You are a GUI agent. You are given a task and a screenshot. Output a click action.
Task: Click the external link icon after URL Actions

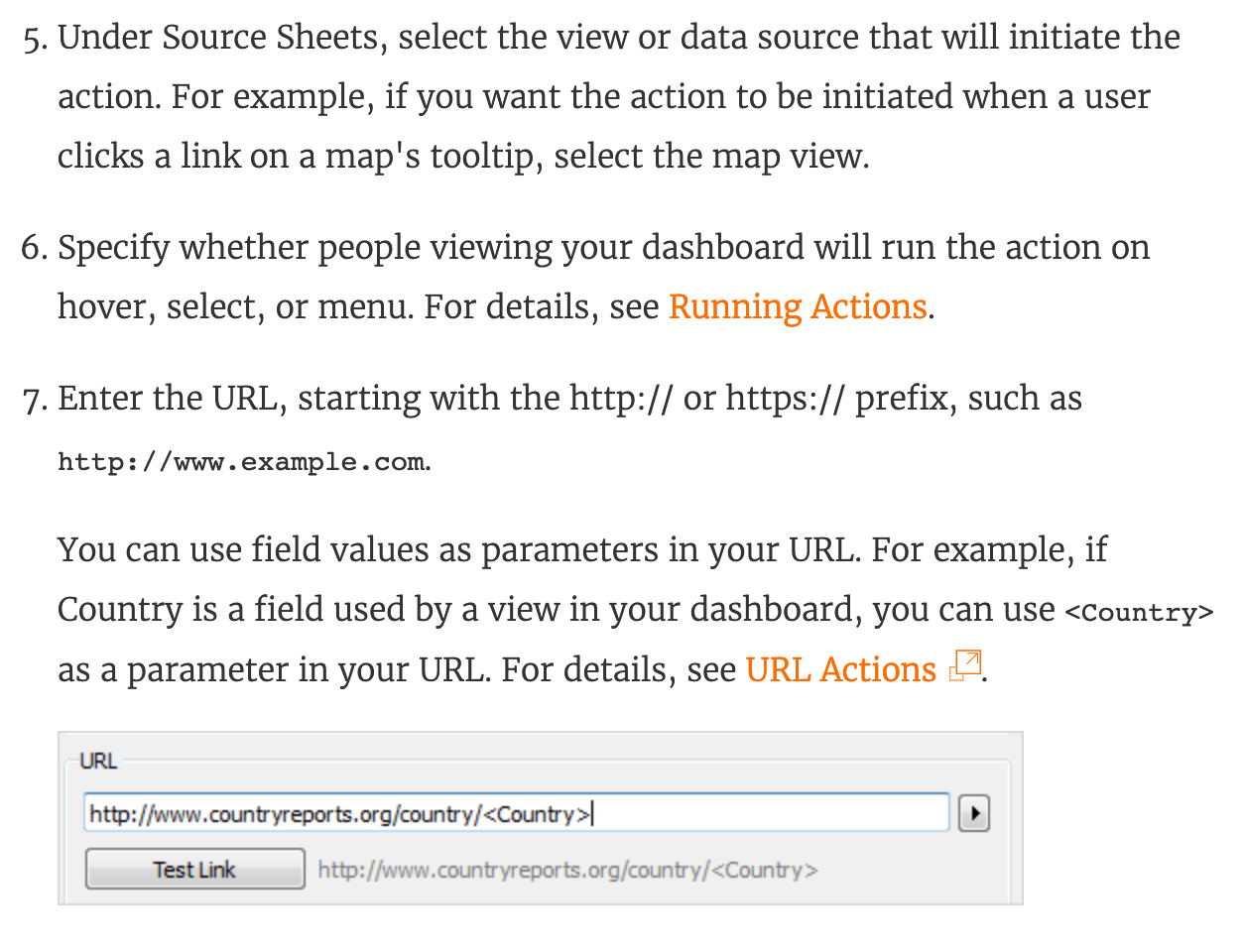click(965, 665)
